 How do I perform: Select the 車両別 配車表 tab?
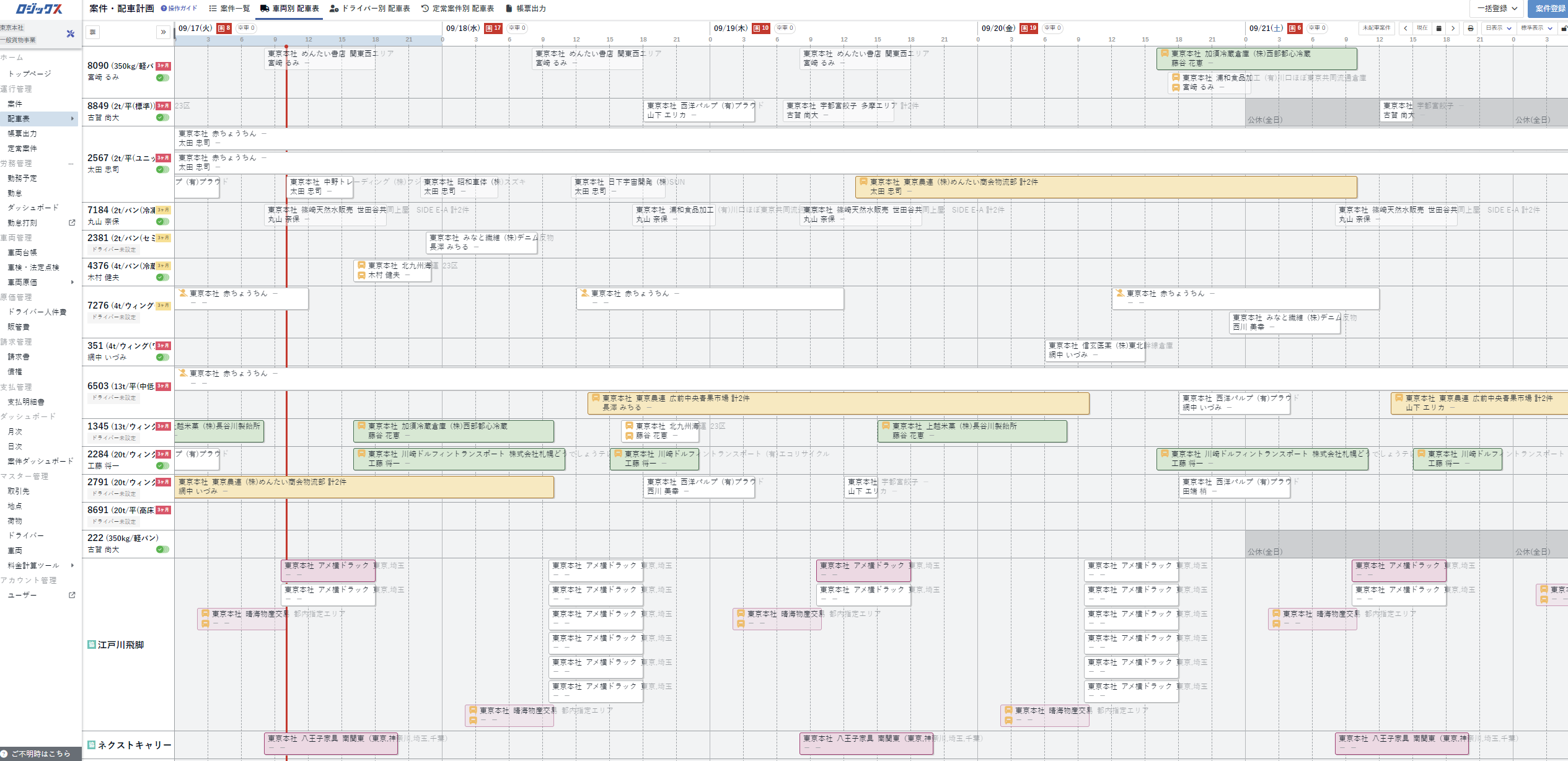click(x=289, y=9)
